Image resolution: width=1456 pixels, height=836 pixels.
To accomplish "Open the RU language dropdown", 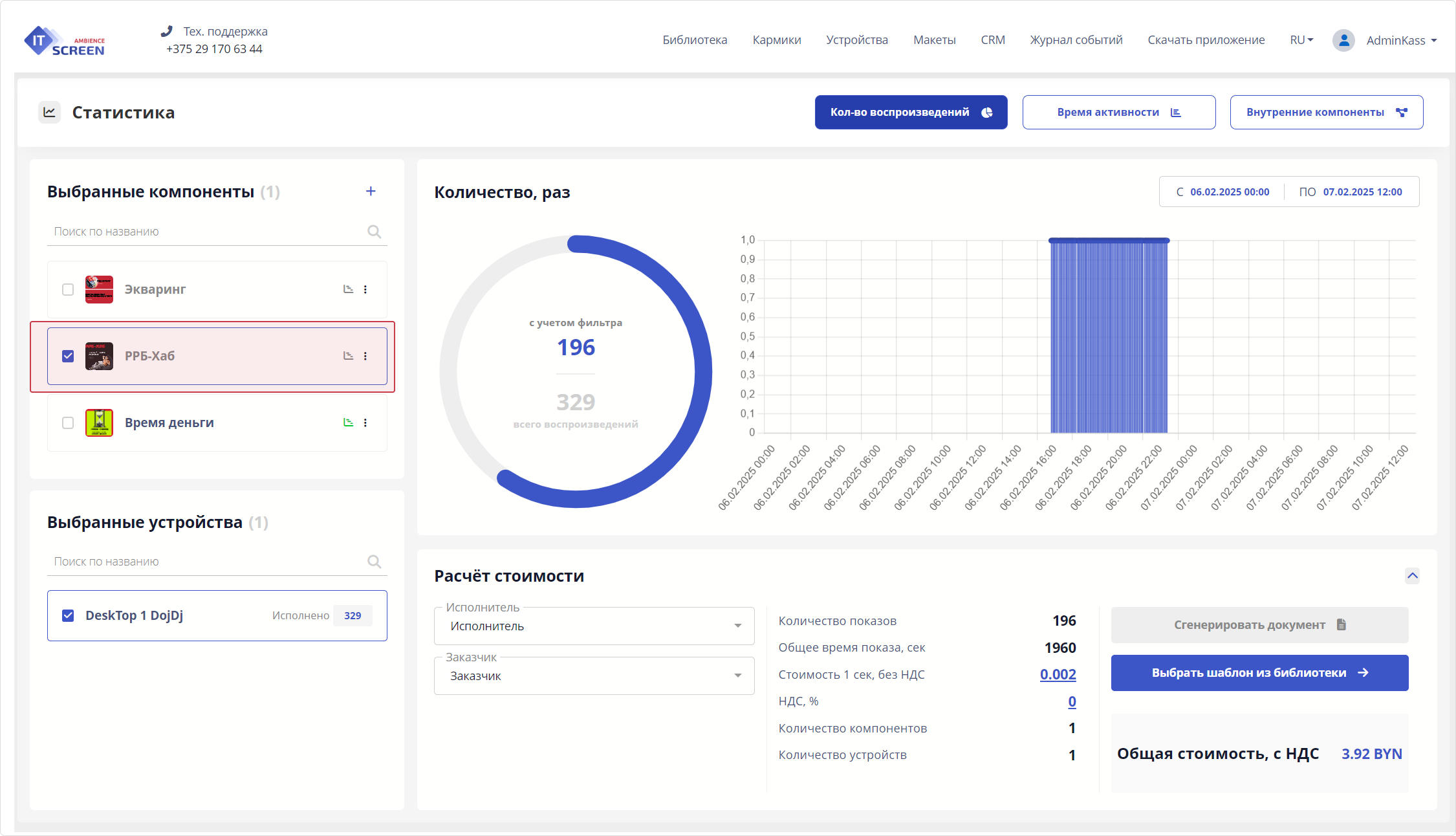I will [x=1301, y=40].
